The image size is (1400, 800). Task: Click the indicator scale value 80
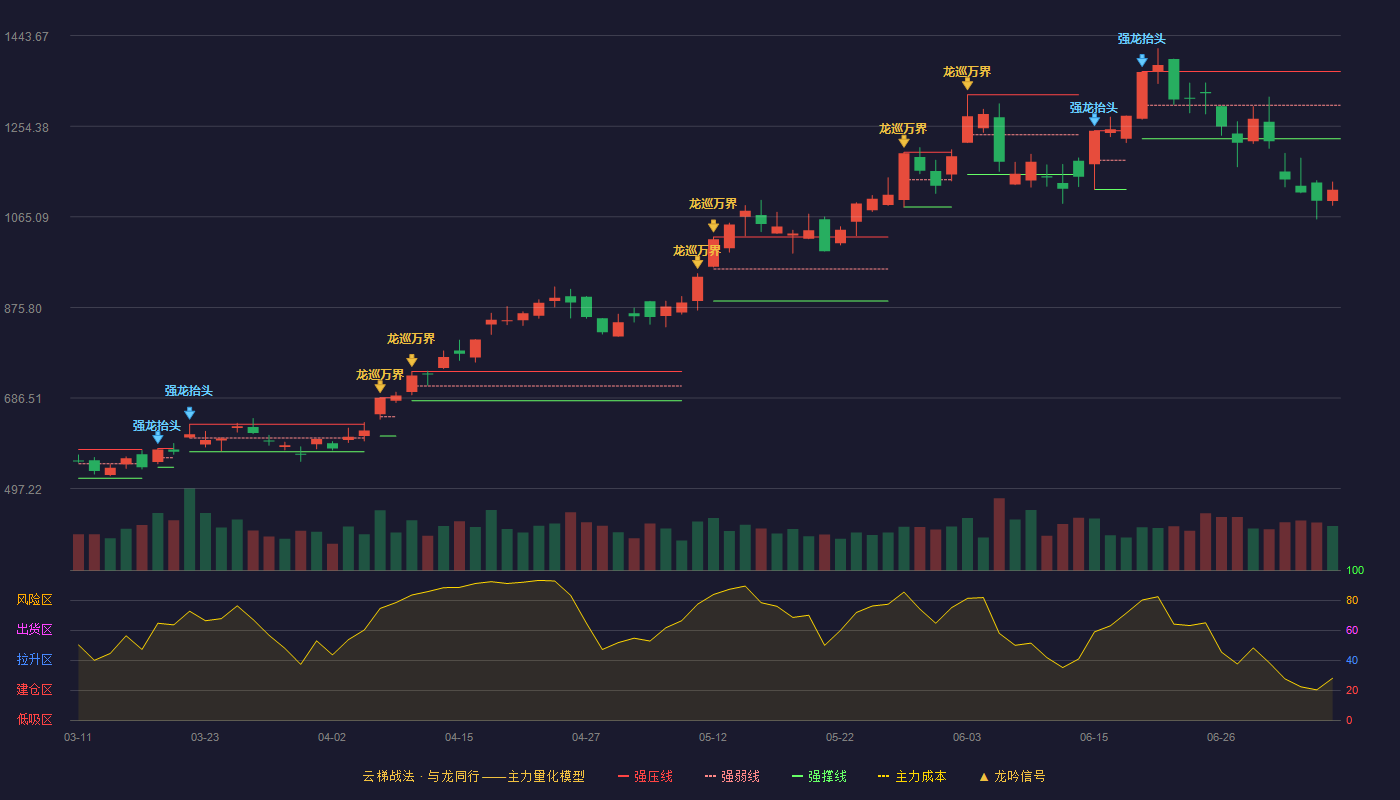[x=1352, y=600]
